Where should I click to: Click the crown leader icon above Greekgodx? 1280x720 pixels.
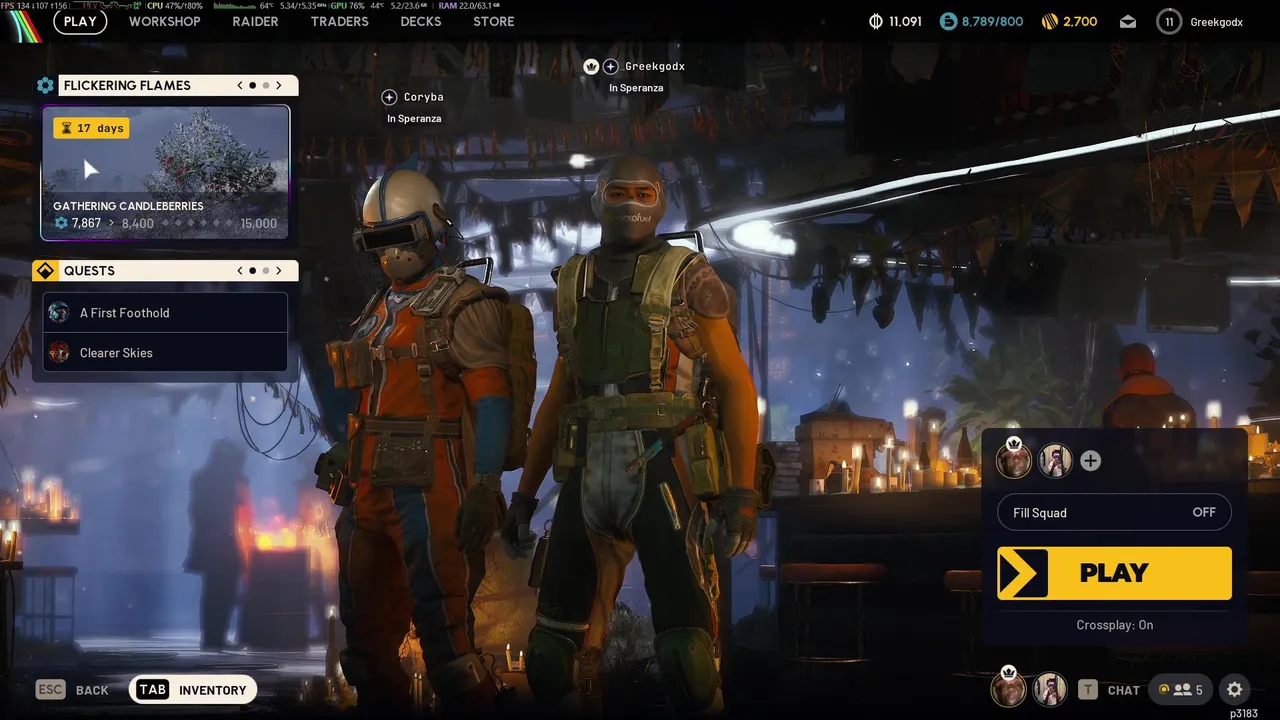[591, 67]
